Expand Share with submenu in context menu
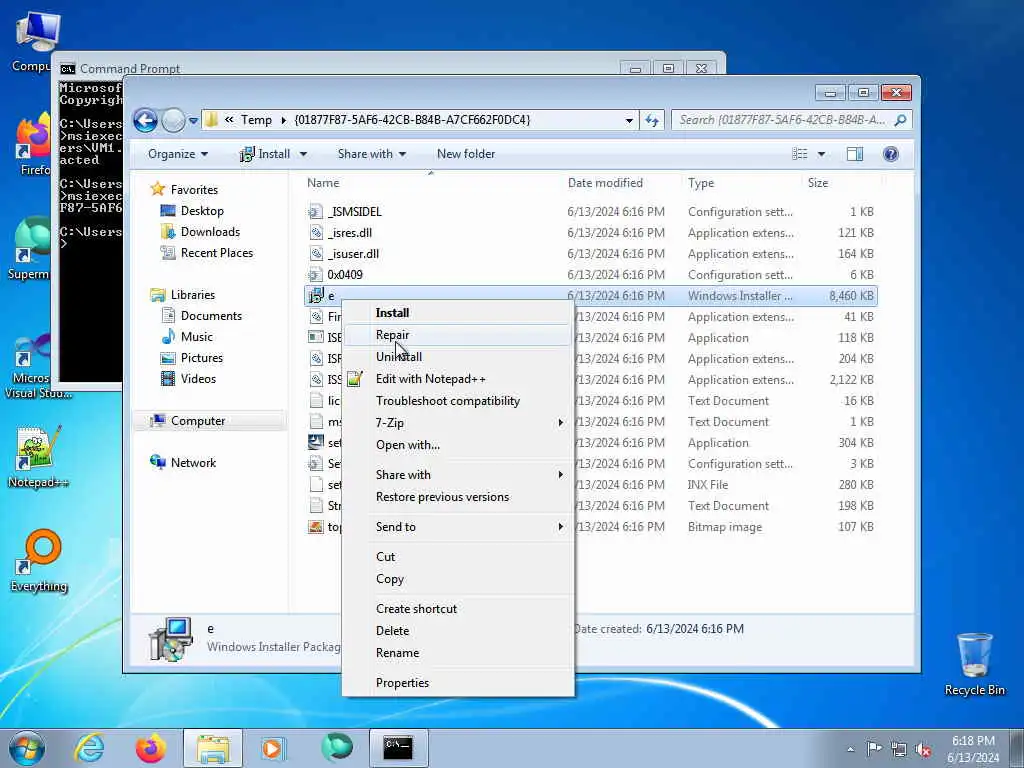 (458, 475)
